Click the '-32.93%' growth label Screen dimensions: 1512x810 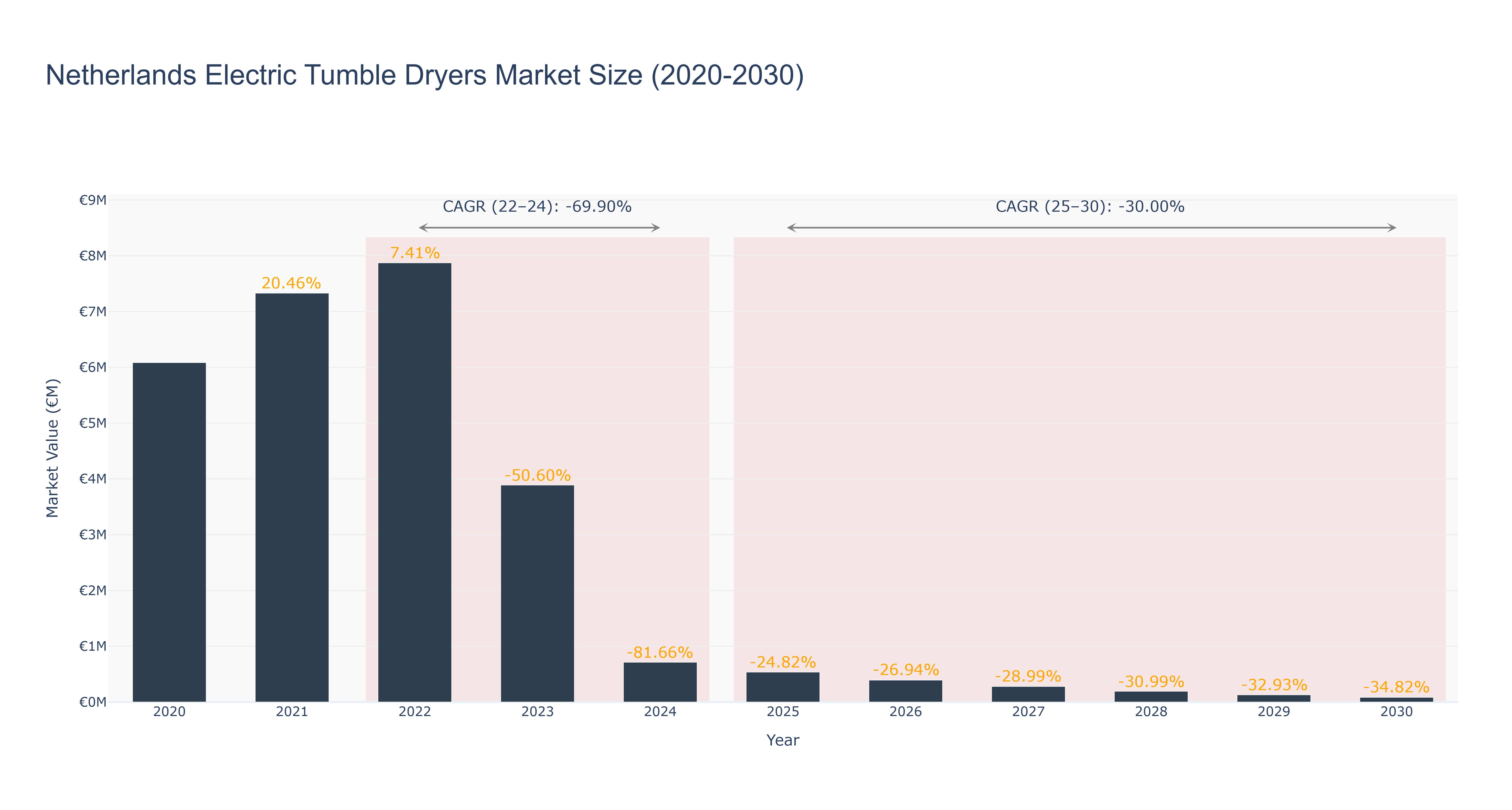[1274, 685]
